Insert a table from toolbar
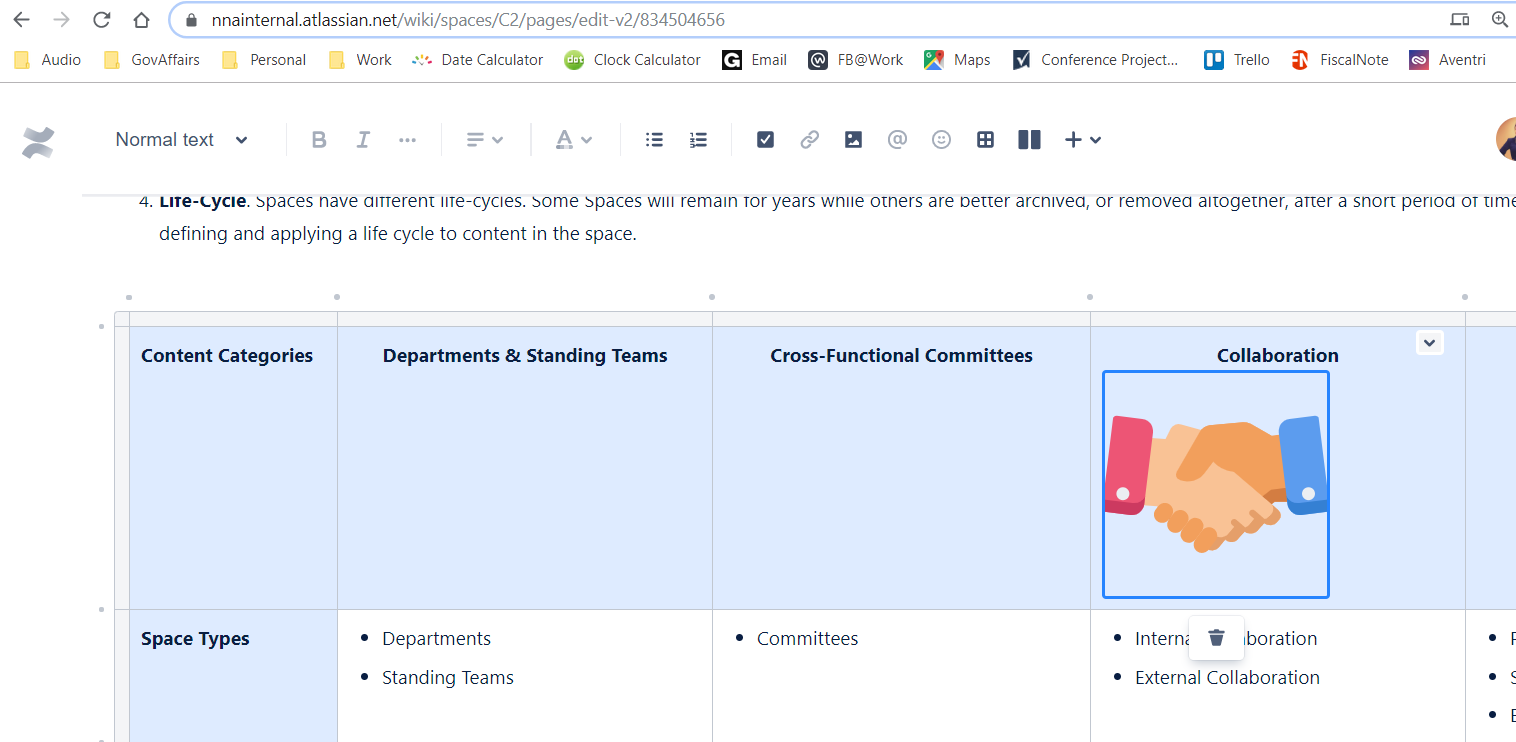 pyautogui.click(x=985, y=140)
